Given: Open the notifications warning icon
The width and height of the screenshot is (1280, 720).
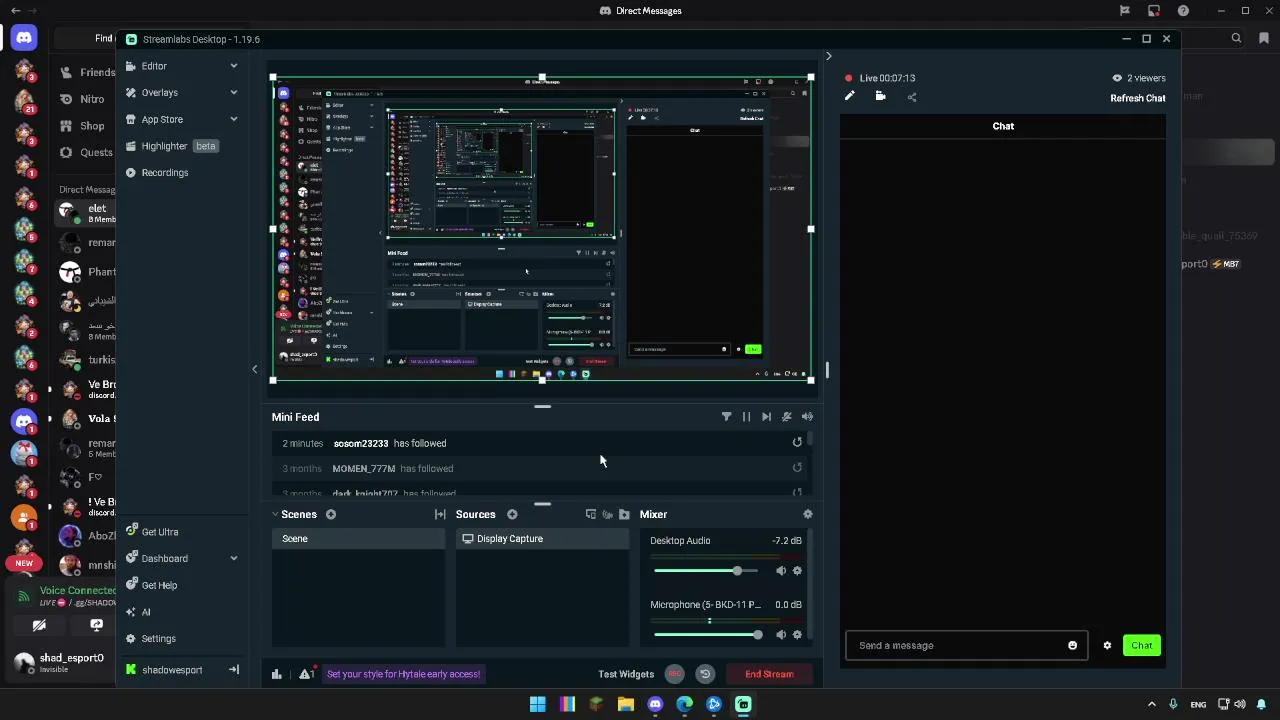Looking at the screenshot, I should (x=307, y=674).
